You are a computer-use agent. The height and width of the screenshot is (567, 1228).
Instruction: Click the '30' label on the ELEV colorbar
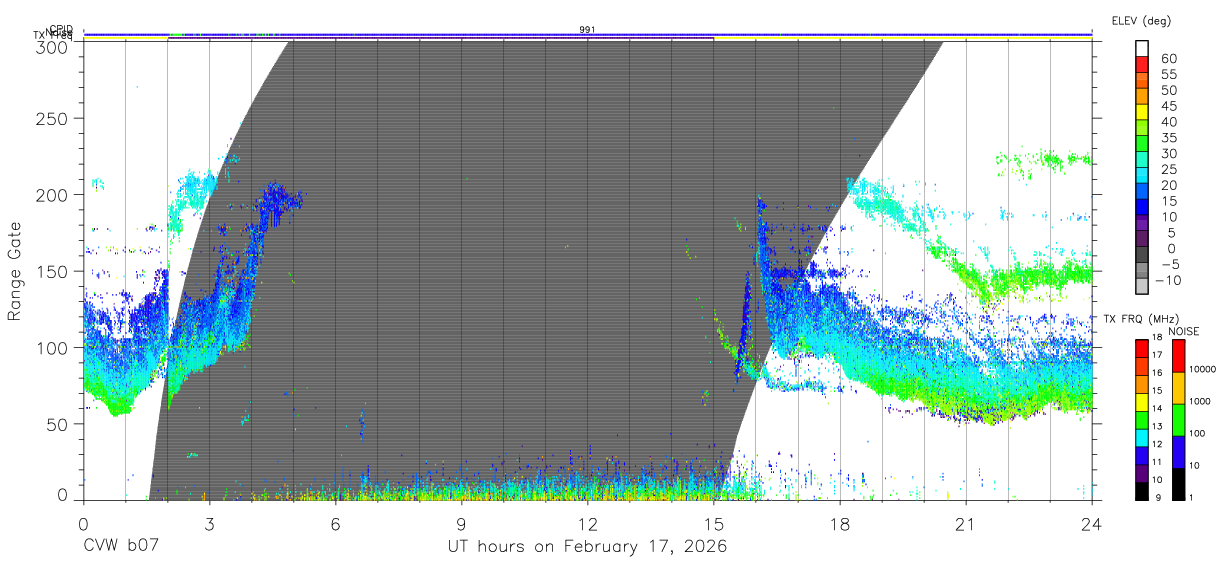point(1168,153)
